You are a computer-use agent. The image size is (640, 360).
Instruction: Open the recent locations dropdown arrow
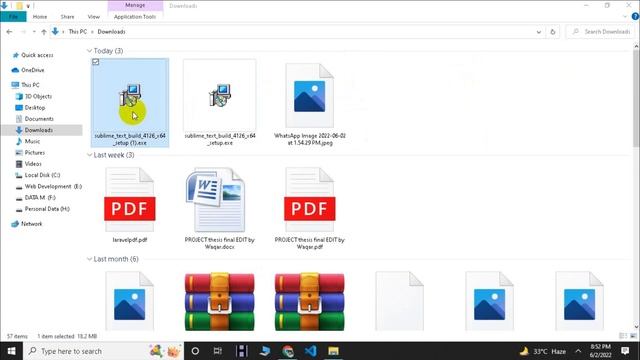point(34,31)
